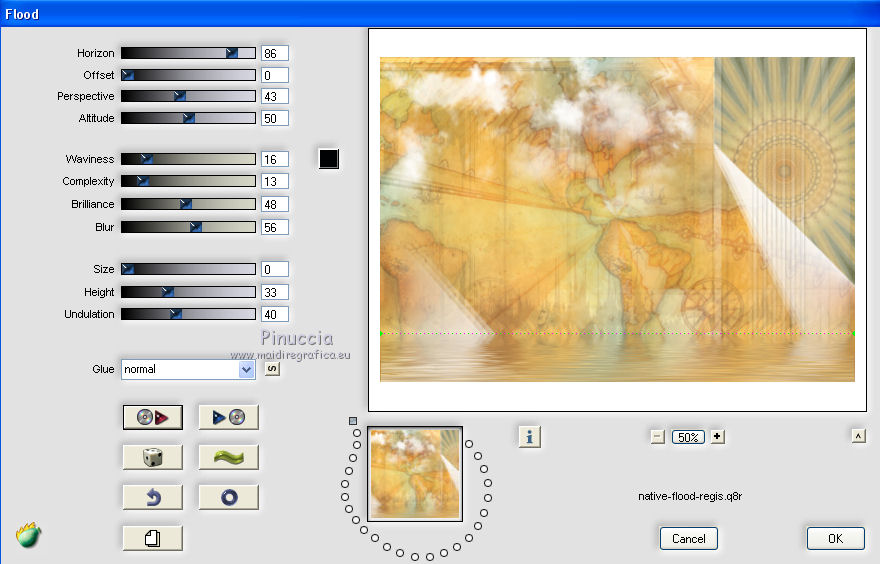Click the Horizon value field 86
Viewport: 880px width, 564px height.
pos(275,53)
